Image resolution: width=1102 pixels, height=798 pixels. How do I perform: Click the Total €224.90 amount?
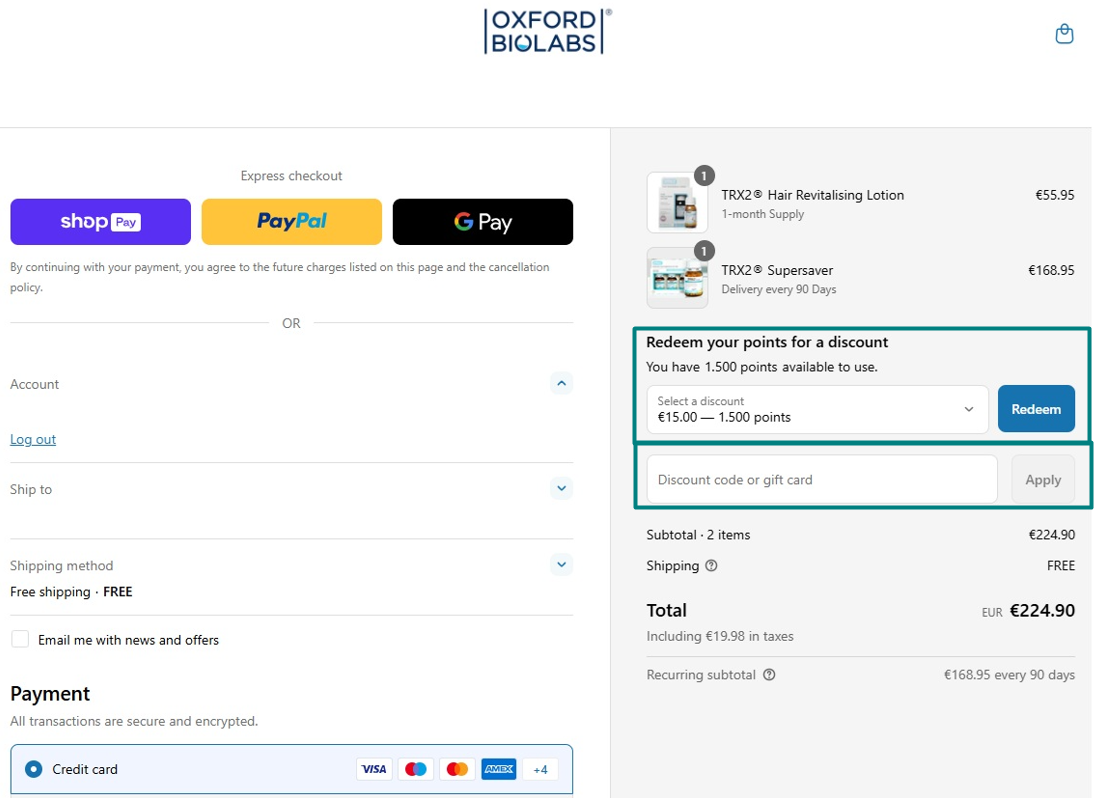point(1042,610)
